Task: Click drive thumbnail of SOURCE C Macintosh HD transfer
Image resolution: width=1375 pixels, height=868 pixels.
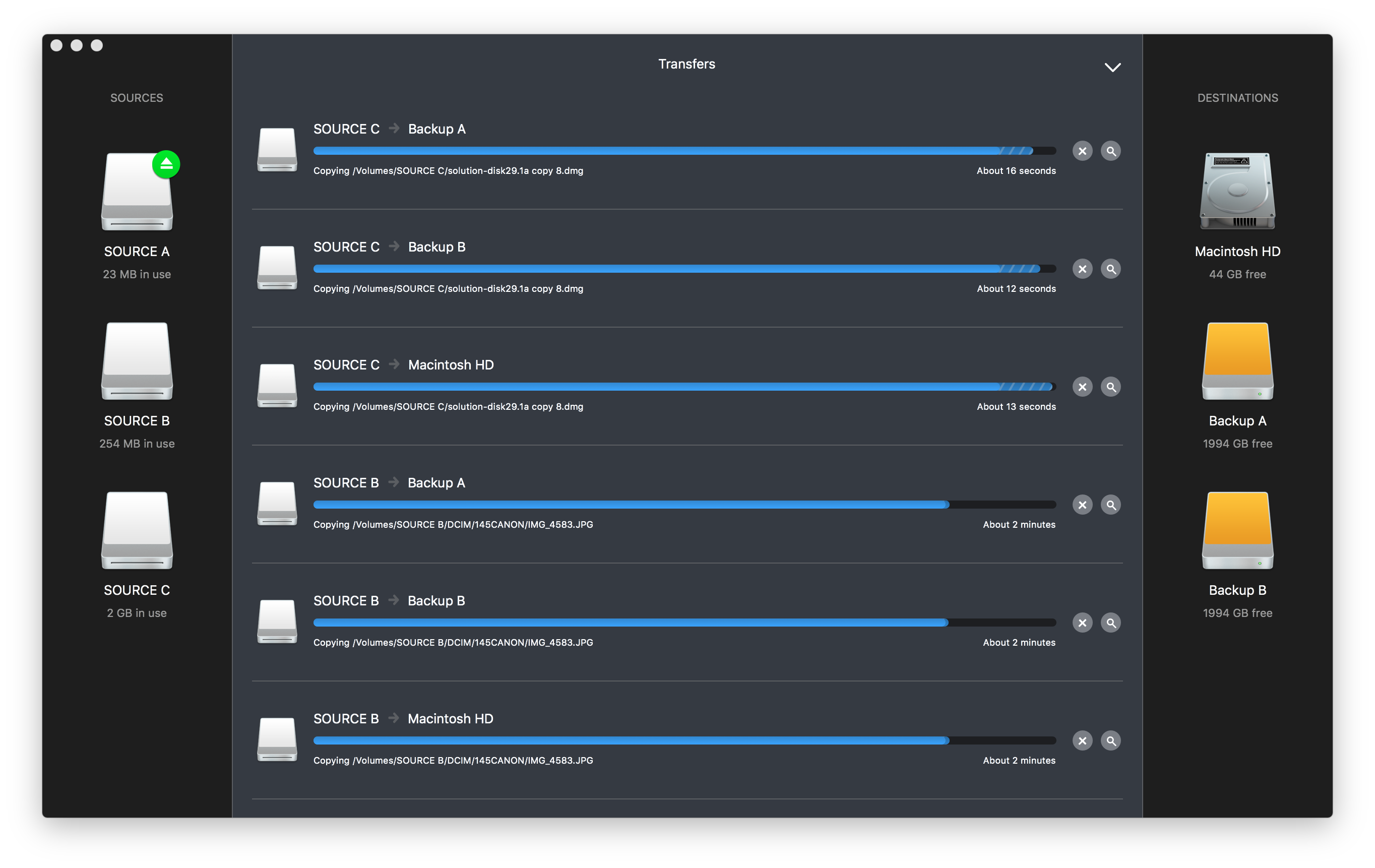Action: tap(277, 386)
